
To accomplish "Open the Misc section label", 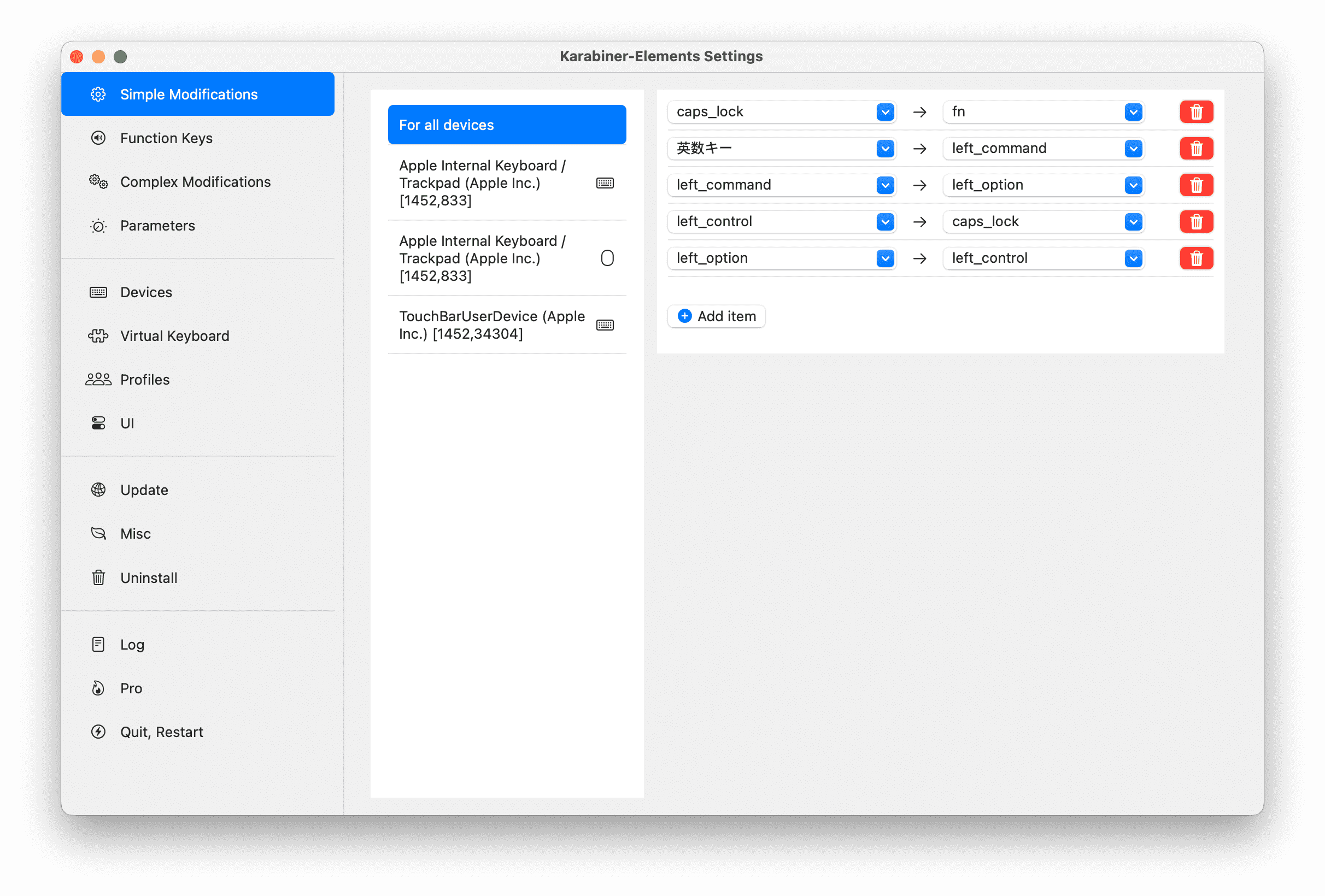I will pos(135,533).
